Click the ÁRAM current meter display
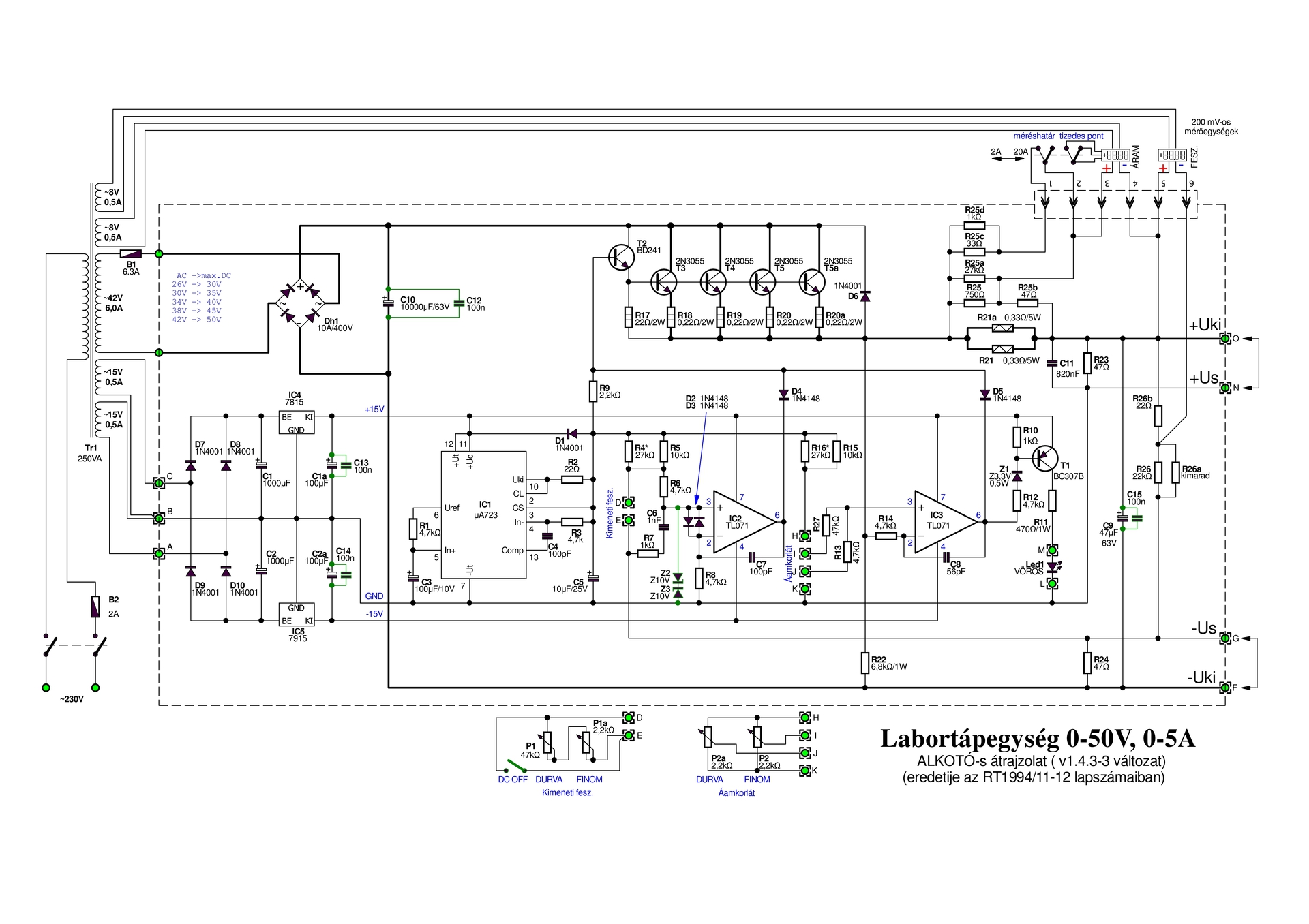The width and height of the screenshot is (1309, 924). tap(1116, 155)
